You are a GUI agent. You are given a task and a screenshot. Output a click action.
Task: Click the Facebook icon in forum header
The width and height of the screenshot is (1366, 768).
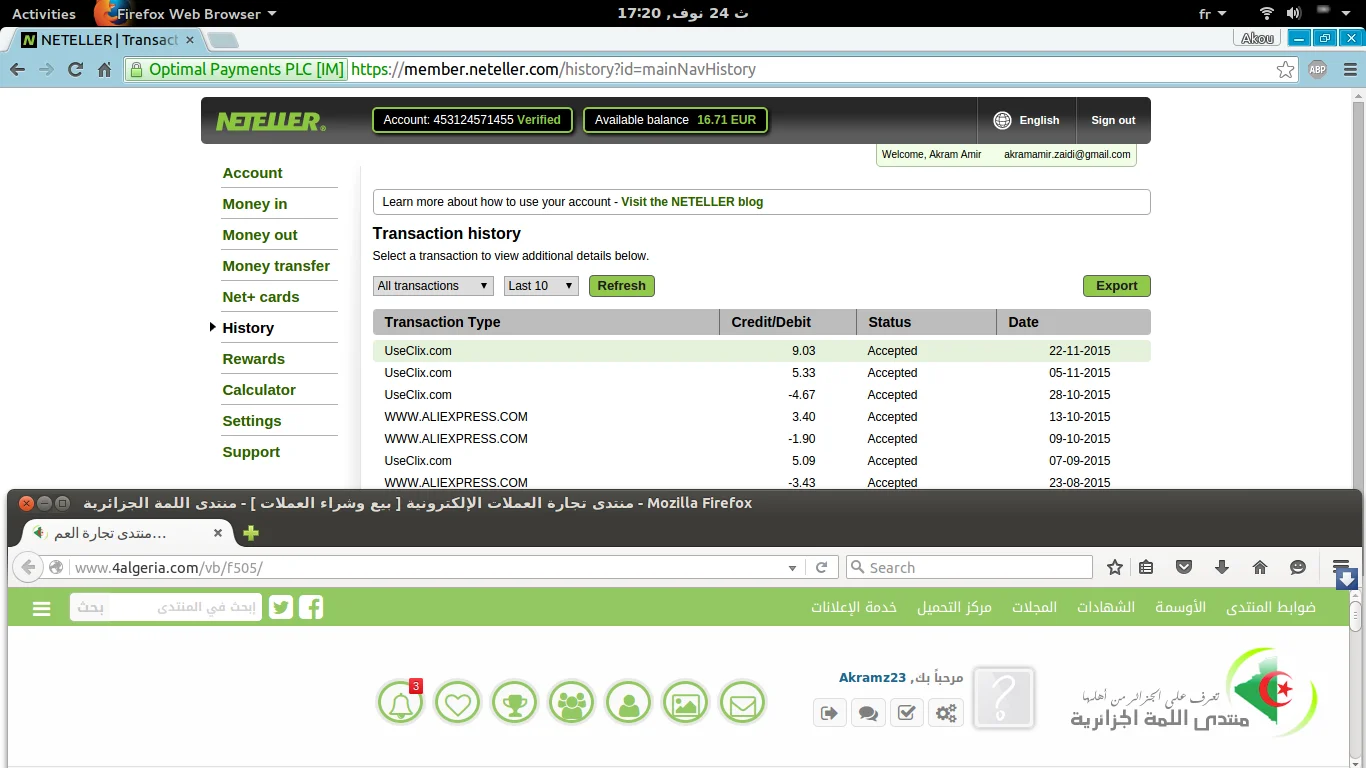[x=311, y=607]
